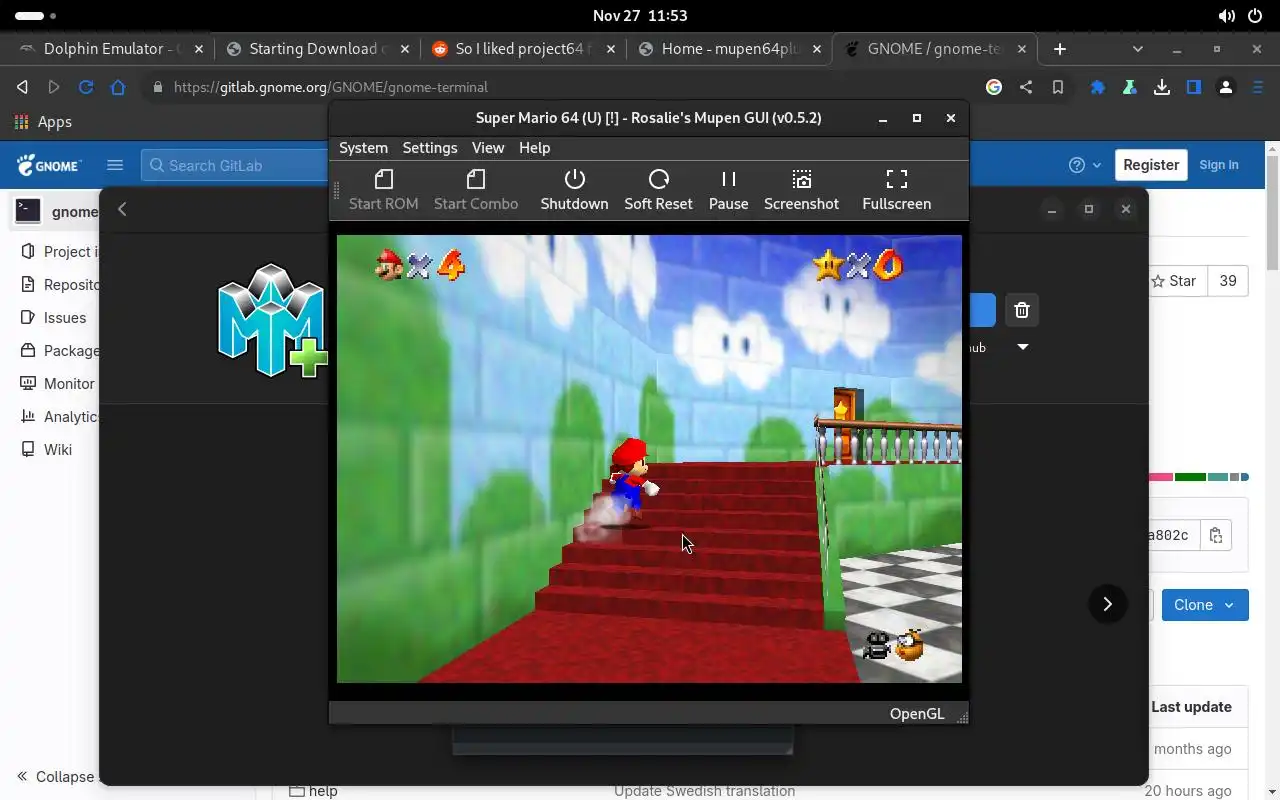
Task: Open the tab search dropdown arrow
Action: coord(1137,48)
